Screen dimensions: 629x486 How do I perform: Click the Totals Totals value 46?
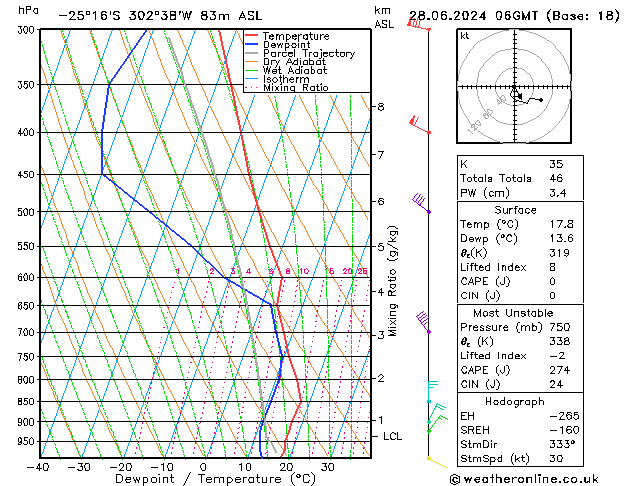click(x=556, y=178)
